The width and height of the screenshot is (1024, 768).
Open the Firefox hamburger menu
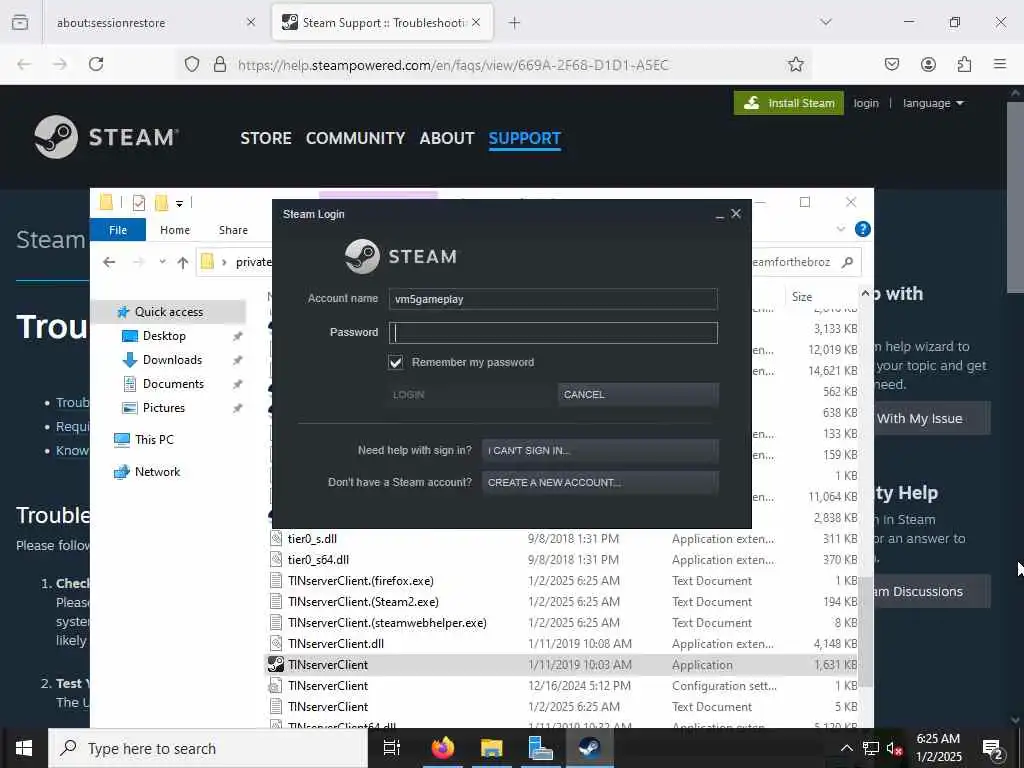[1000, 64]
